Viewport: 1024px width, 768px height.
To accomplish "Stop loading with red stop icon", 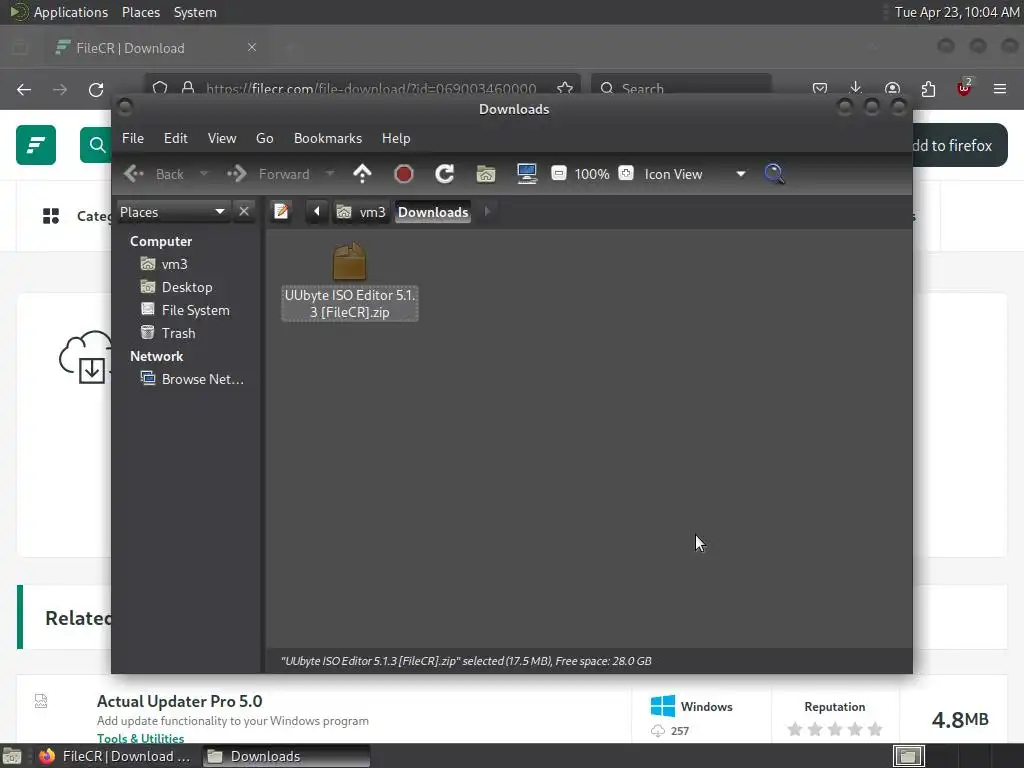I will pyautogui.click(x=404, y=174).
